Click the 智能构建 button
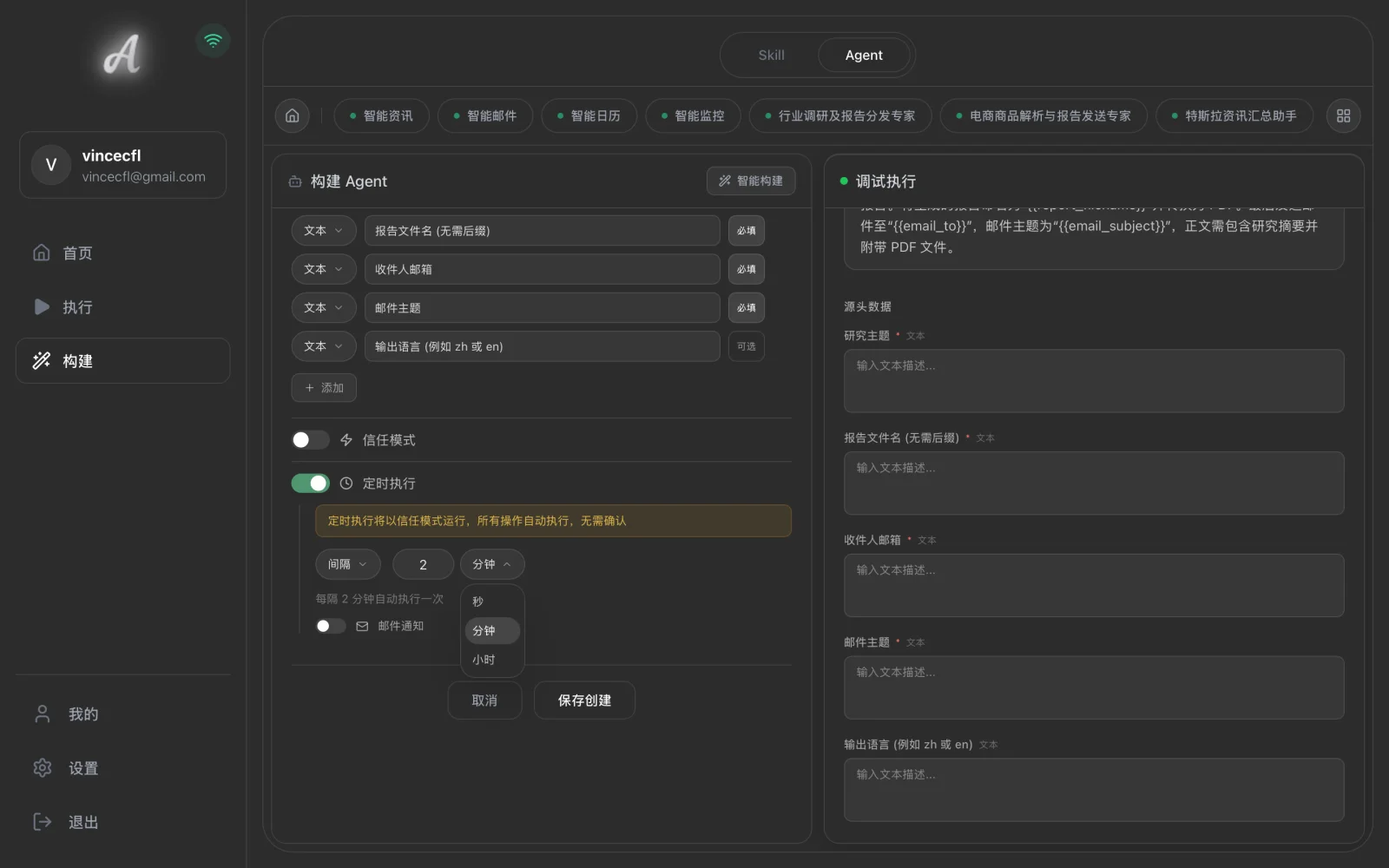Screen dimensions: 1389x868 pyautogui.click(x=751, y=181)
